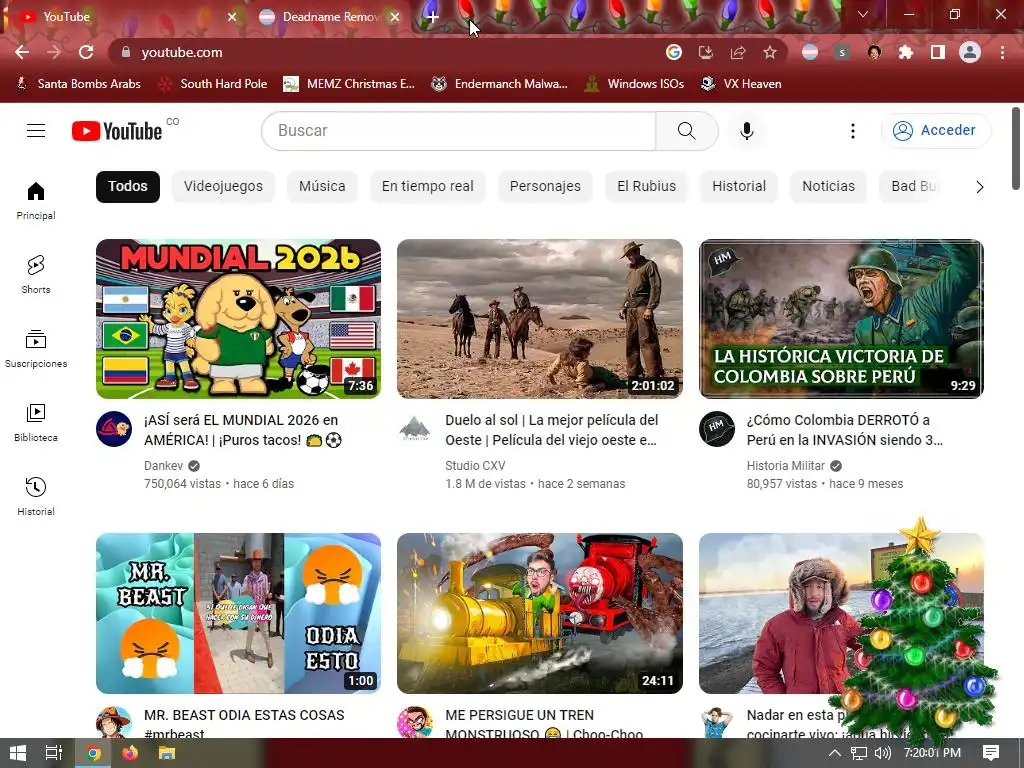The width and height of the screenshot is (1024, 768).
Task: Click the trans flag extension icon
Action: 810,52
